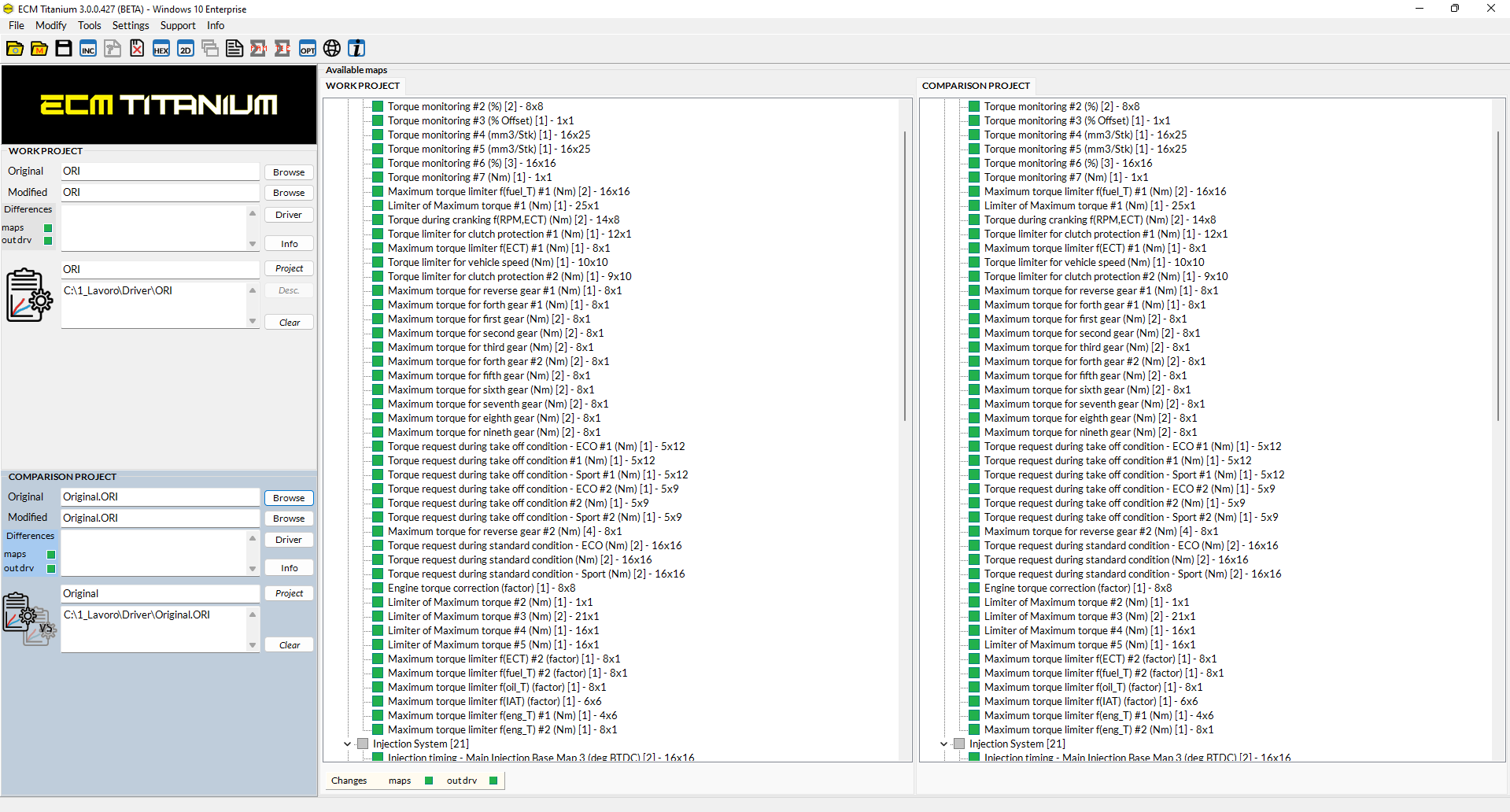Open the Tools menu
The image size is (1510, 812).
pos(89,25)
